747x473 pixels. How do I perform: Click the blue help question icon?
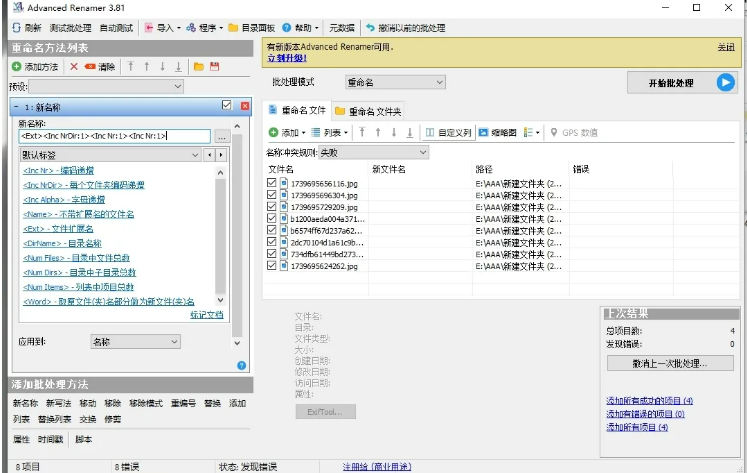pyautogui.click(x=242, y=365)
